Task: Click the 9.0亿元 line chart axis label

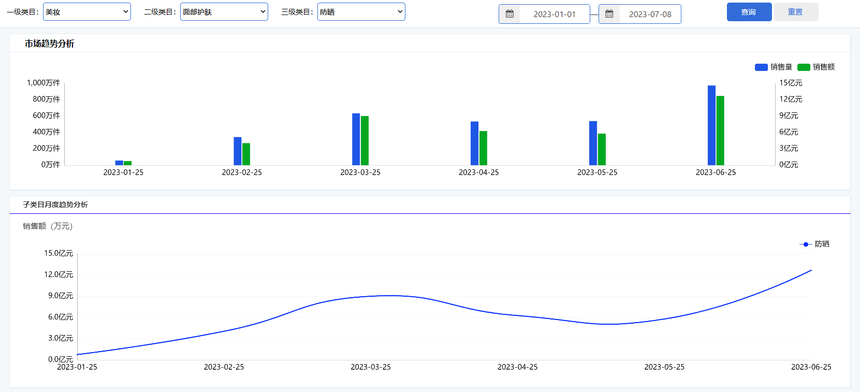Action: click(x=60, y=296)
